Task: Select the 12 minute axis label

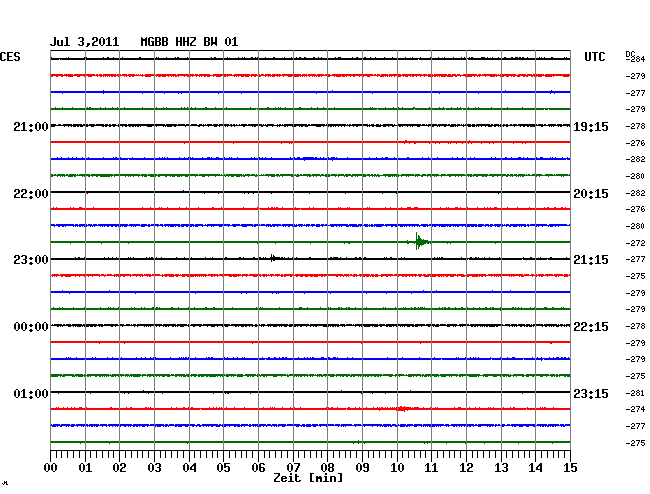Action: 466,467
